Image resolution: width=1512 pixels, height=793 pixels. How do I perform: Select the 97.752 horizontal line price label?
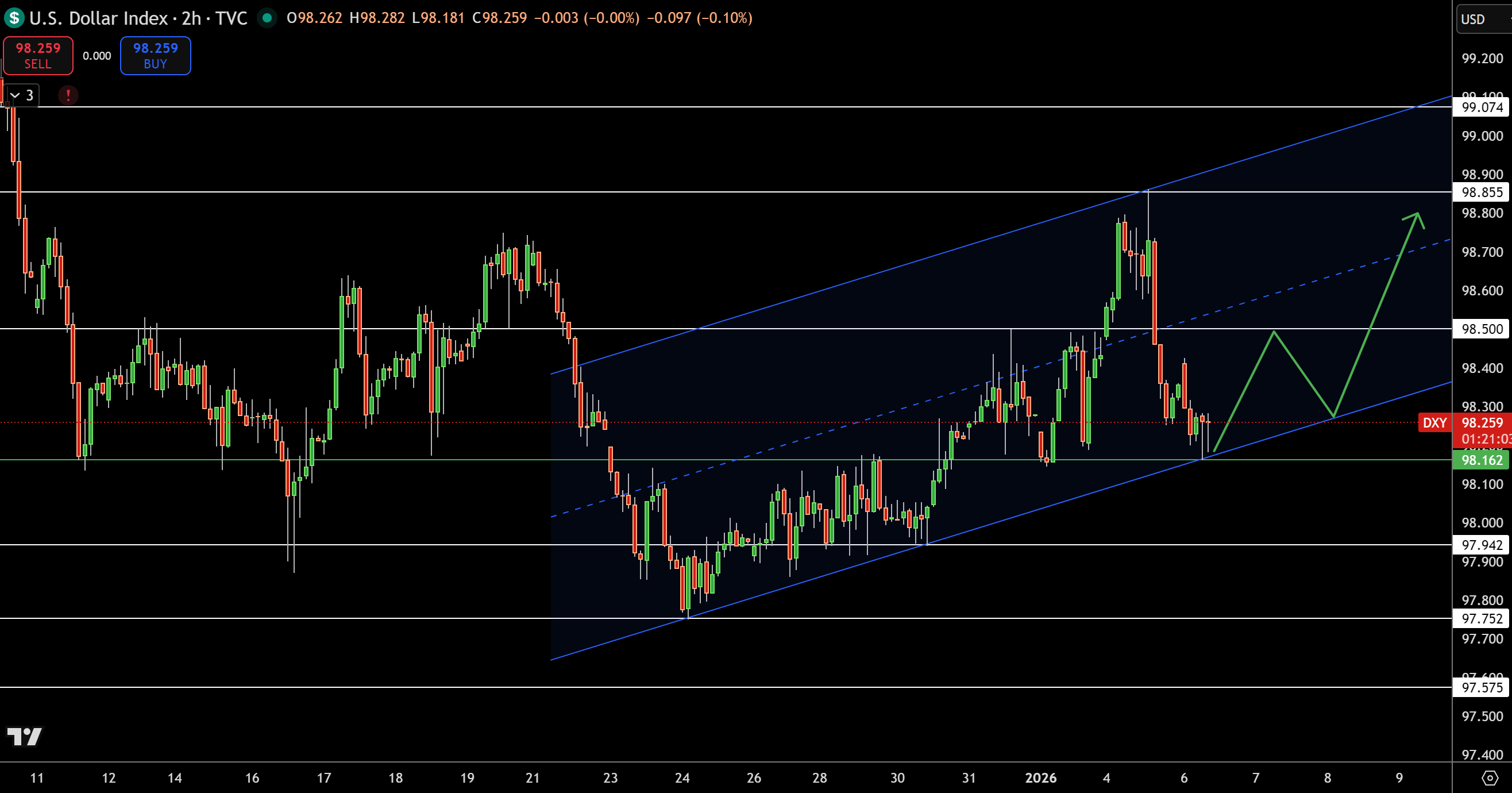(1482, 618)
